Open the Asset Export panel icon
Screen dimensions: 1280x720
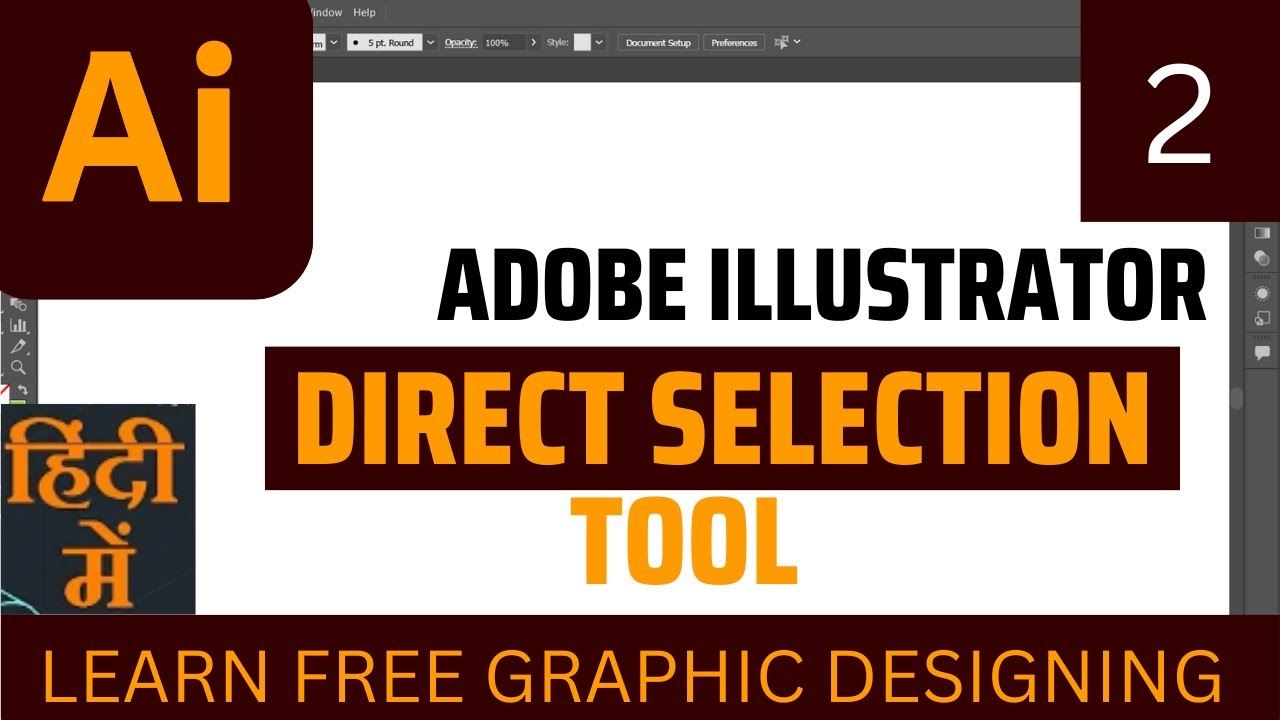[x=1262, y=319]
